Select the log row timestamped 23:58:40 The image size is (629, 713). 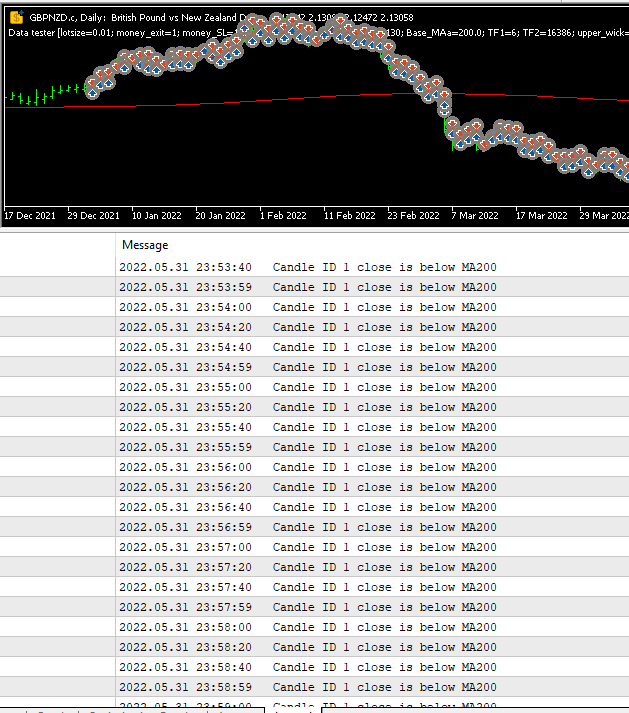point(314,667)
